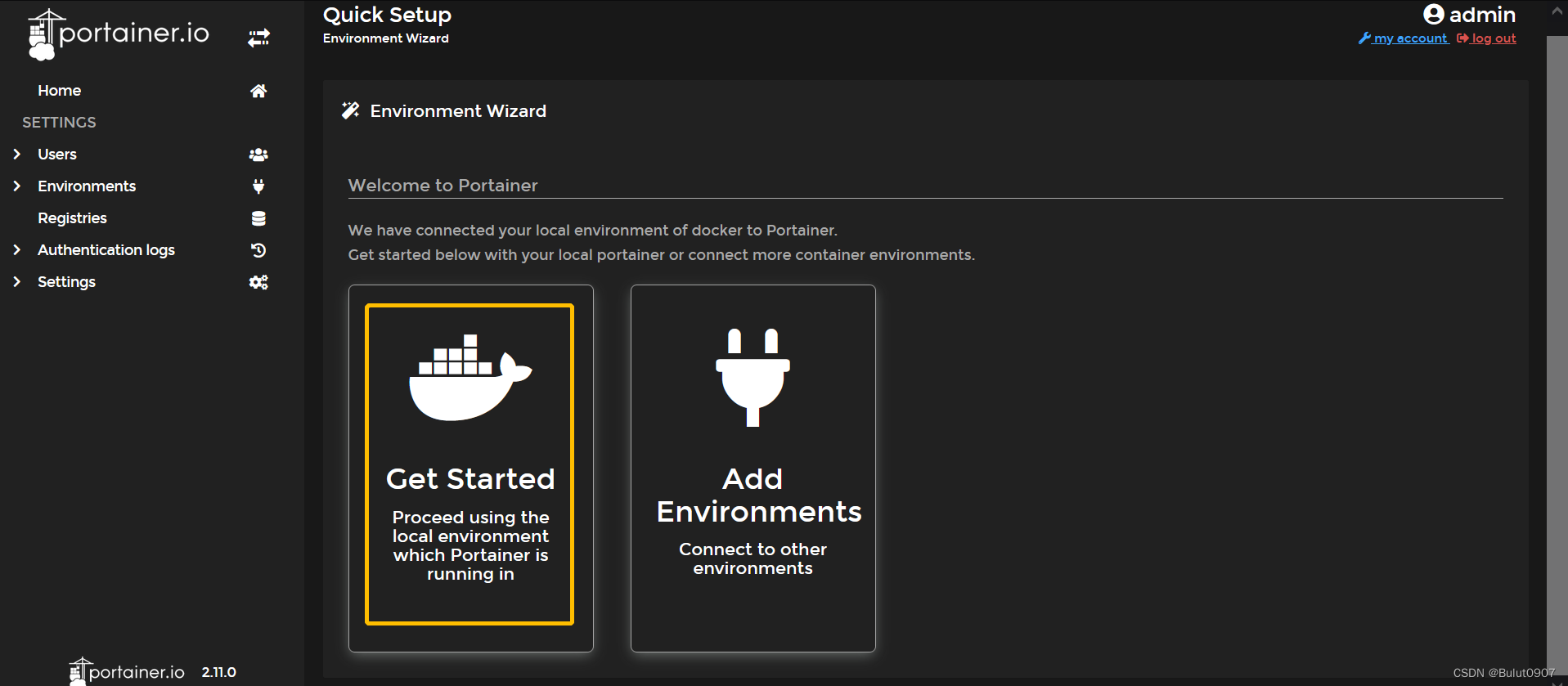The height and width of the screenshot is (686, 1568).
Task: Select the Get Started card
Action: point(470,468)
